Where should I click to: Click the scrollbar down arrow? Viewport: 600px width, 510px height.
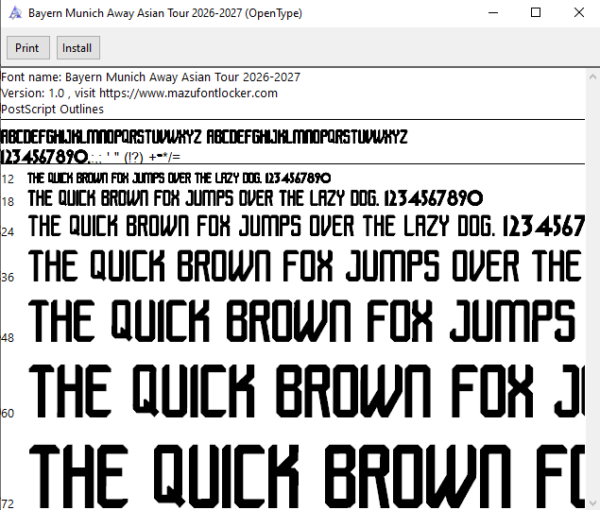tap(593, 503)
